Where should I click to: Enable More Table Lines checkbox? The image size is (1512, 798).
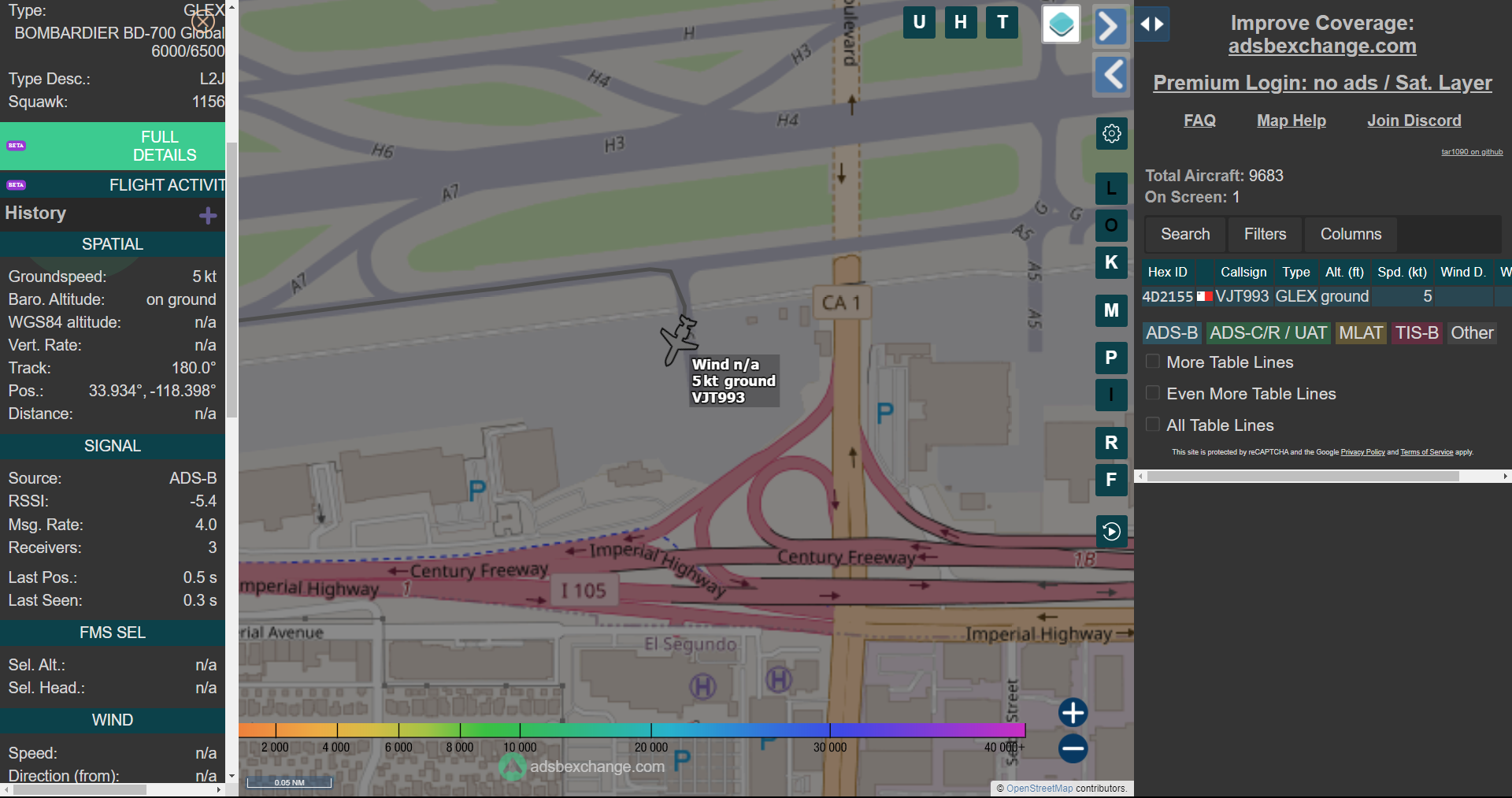pos(1152,362)
